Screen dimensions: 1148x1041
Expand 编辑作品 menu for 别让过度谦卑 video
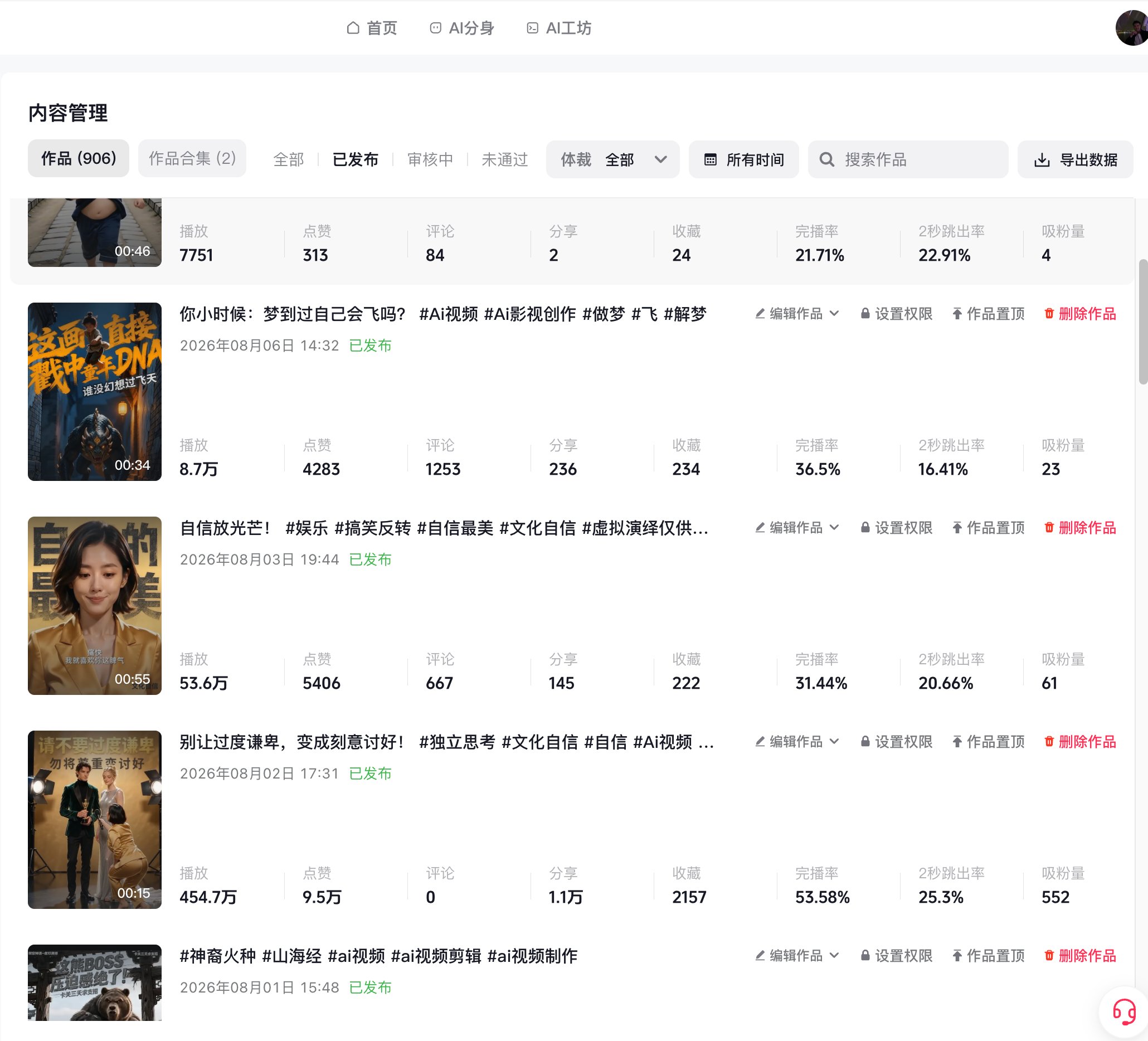tap(797, 742)
